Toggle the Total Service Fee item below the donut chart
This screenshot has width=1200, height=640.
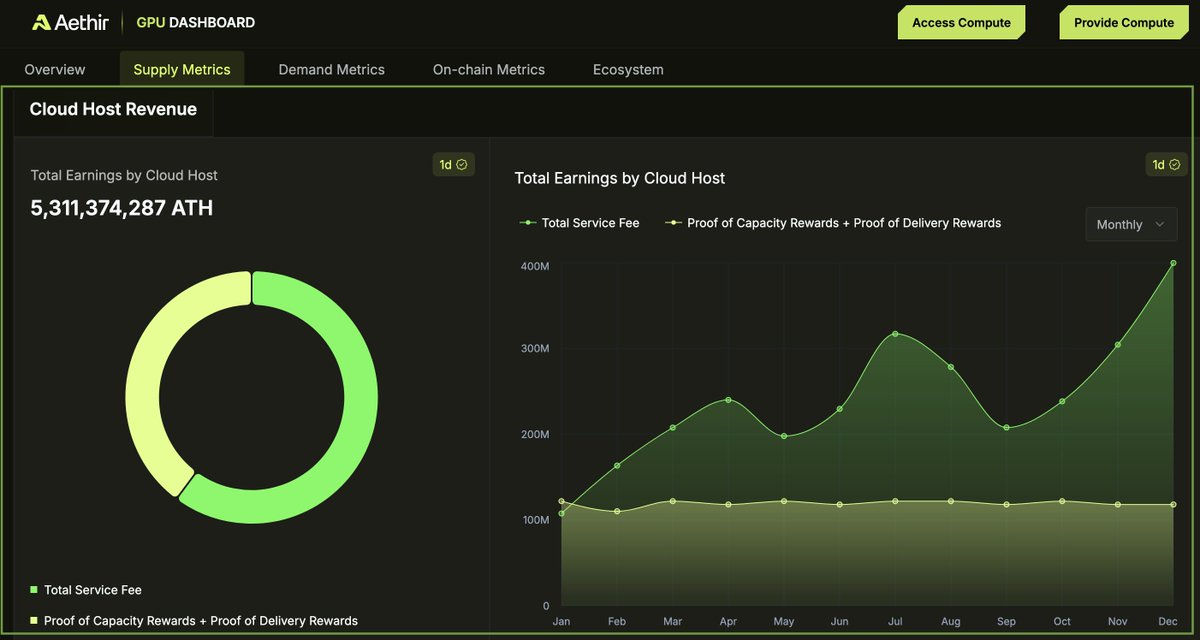pos(91,591)
